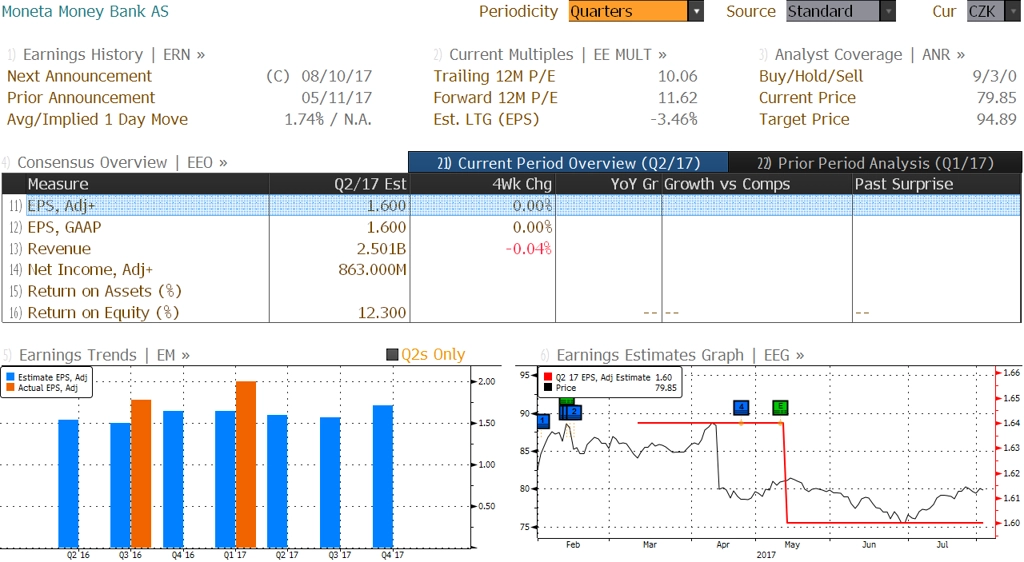
Task: Click the Growth vs Comps column header
Action: [757, 184]
